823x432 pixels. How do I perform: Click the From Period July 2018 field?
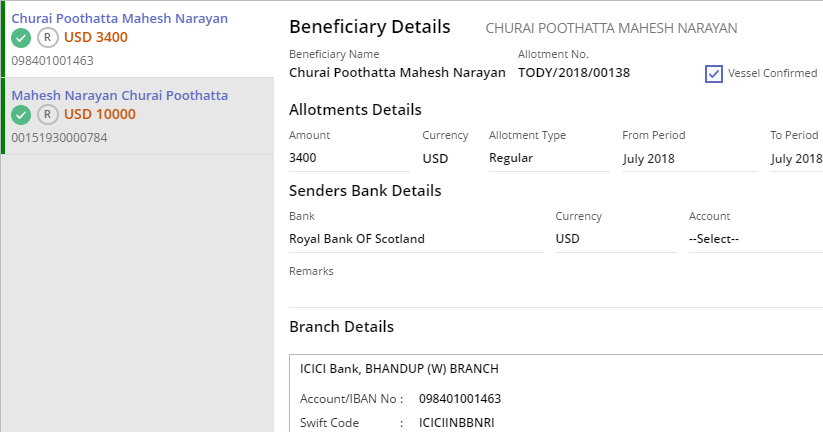point(690,159)
